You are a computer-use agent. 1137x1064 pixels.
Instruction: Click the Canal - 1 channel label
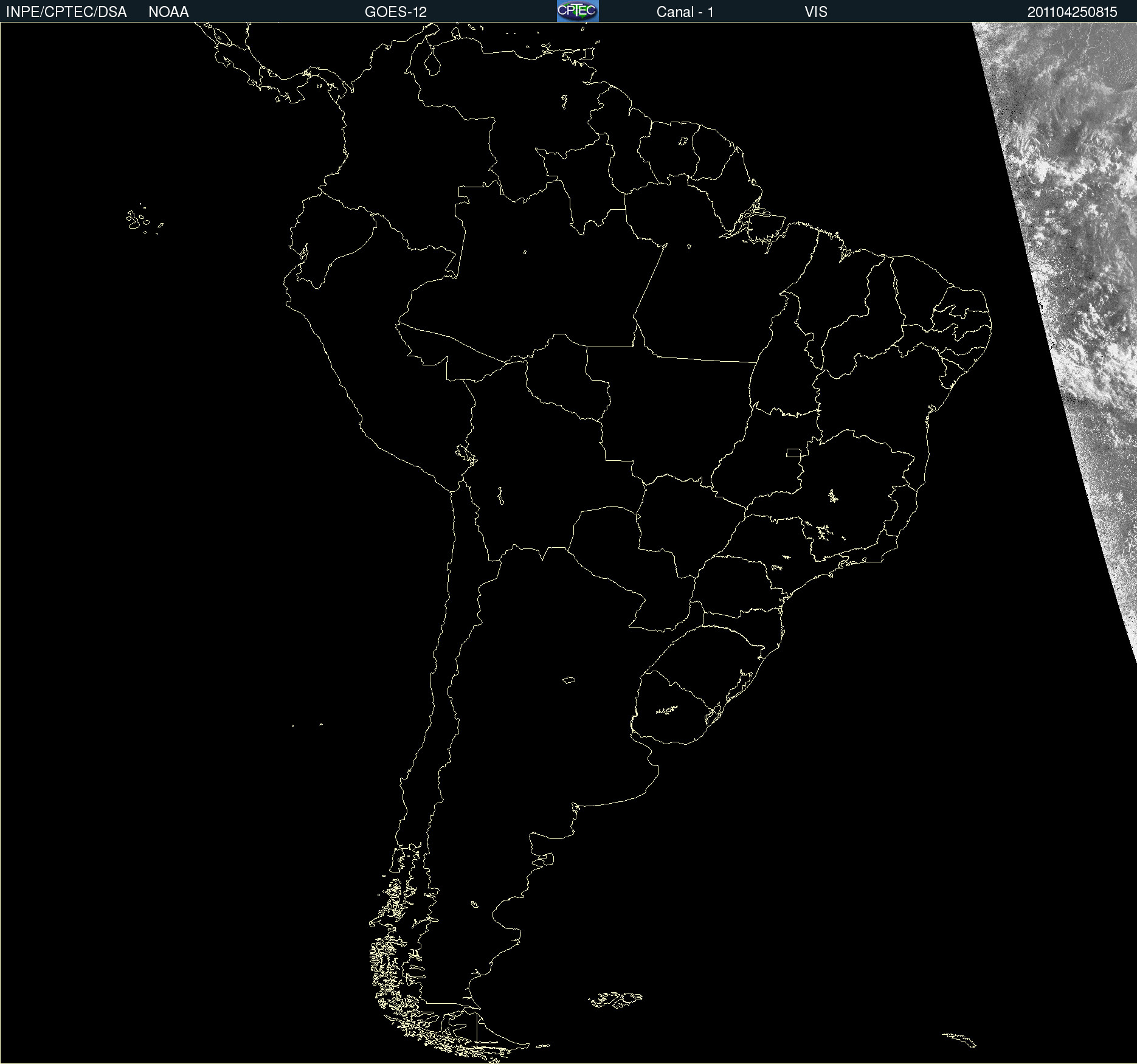pyautogui.click(x=685, y=12)
